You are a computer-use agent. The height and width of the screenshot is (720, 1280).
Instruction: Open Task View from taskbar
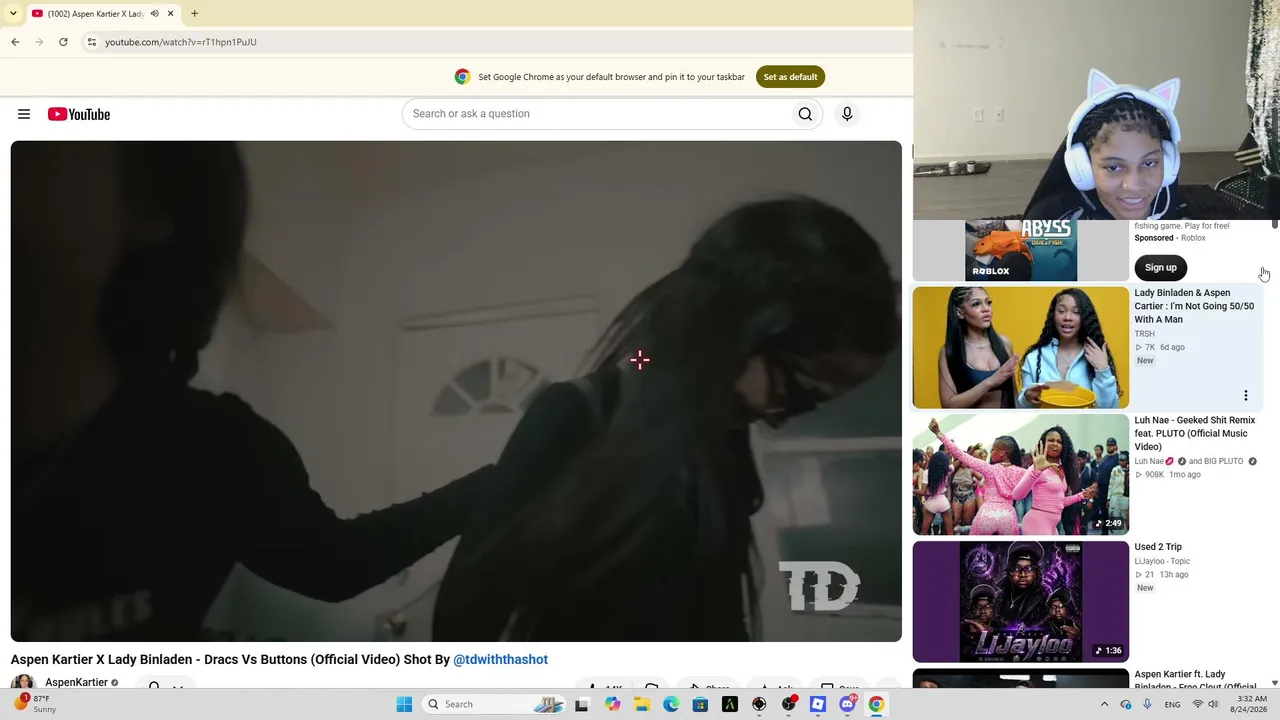point(581,704)
